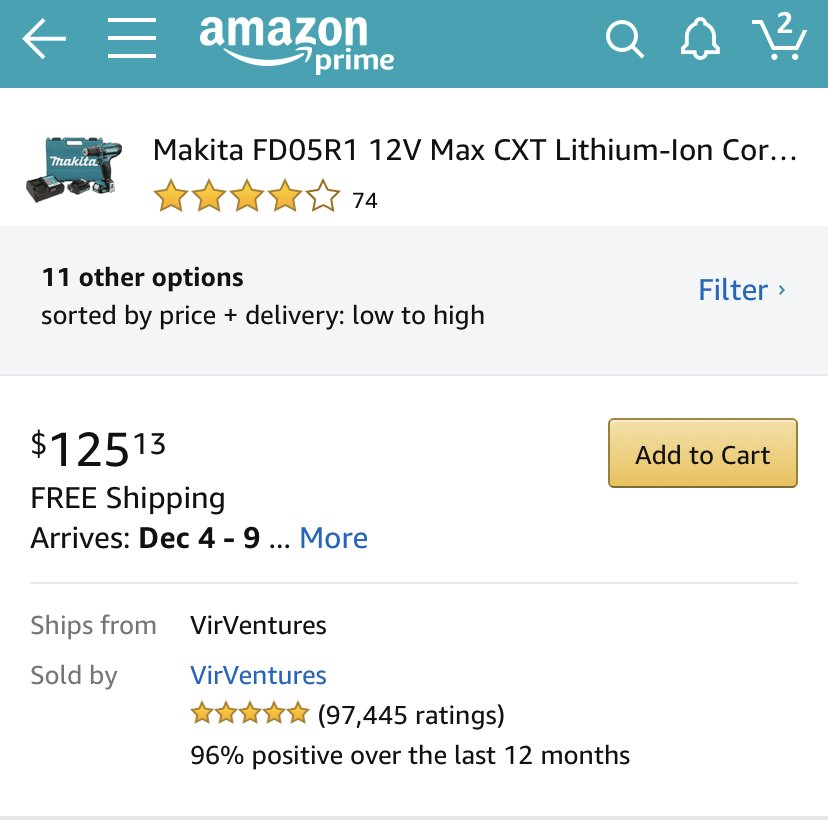This screenshot has width=828, height=820.
Task: Expand the chevron next to Filter
Action: pos(782,290)
